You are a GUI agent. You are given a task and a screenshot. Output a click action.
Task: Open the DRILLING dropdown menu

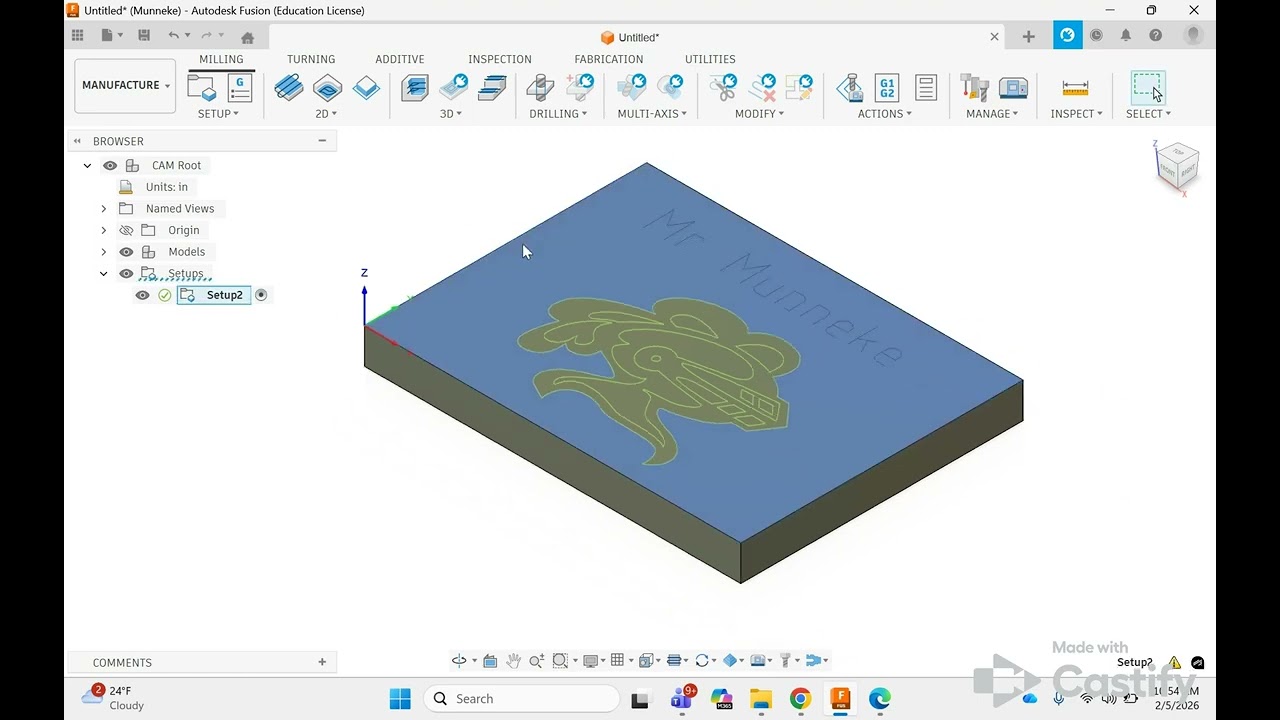558,114
